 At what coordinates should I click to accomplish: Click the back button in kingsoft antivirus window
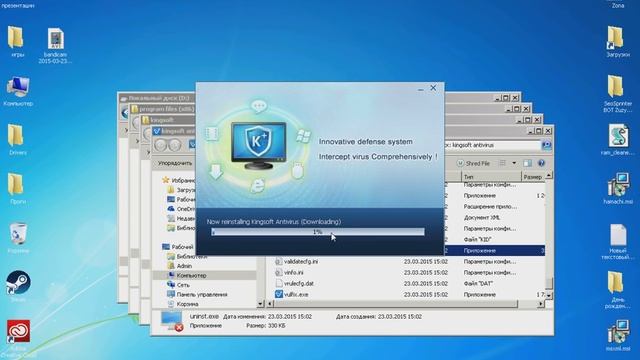click(x=161, y=145)
